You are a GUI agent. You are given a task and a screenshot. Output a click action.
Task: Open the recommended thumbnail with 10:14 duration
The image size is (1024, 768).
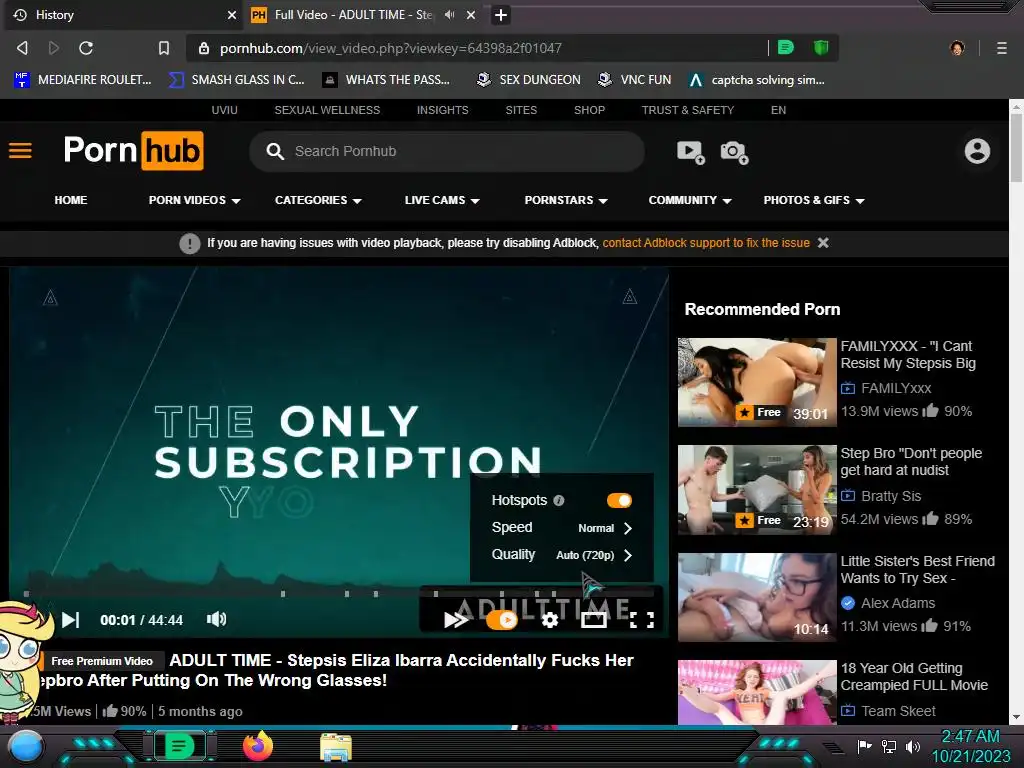click(x=757, y=598)
